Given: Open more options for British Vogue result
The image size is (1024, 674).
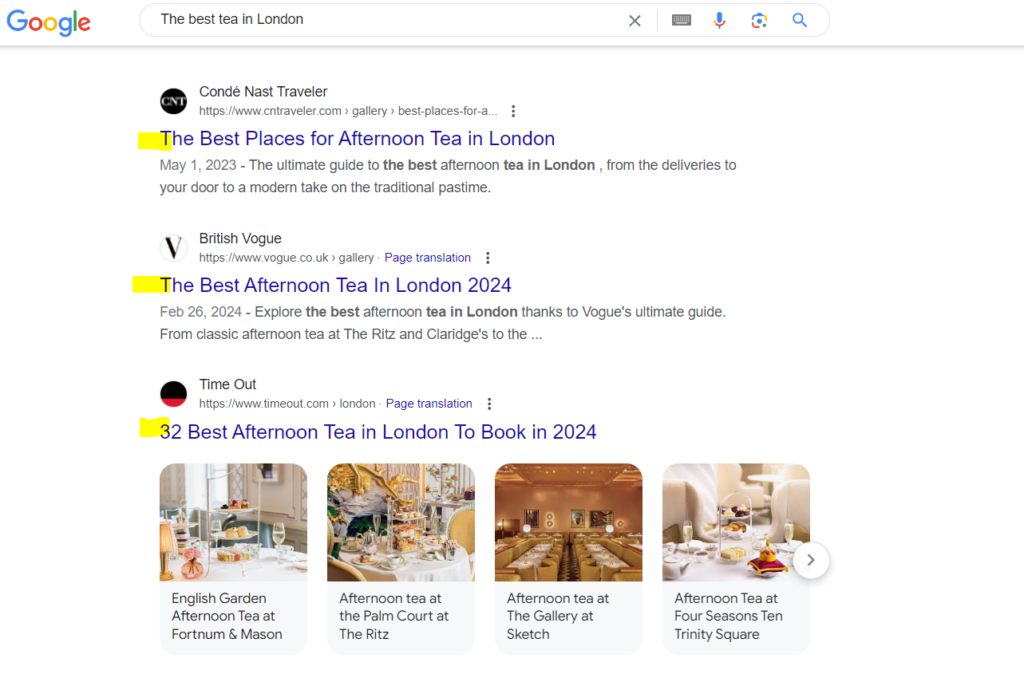Looking at the screenshot, I should (x=488, y=258).
